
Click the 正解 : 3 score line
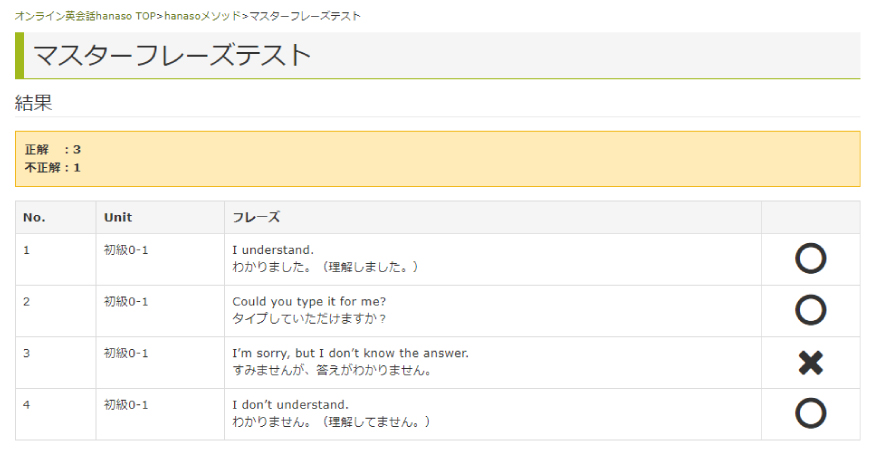53,149
